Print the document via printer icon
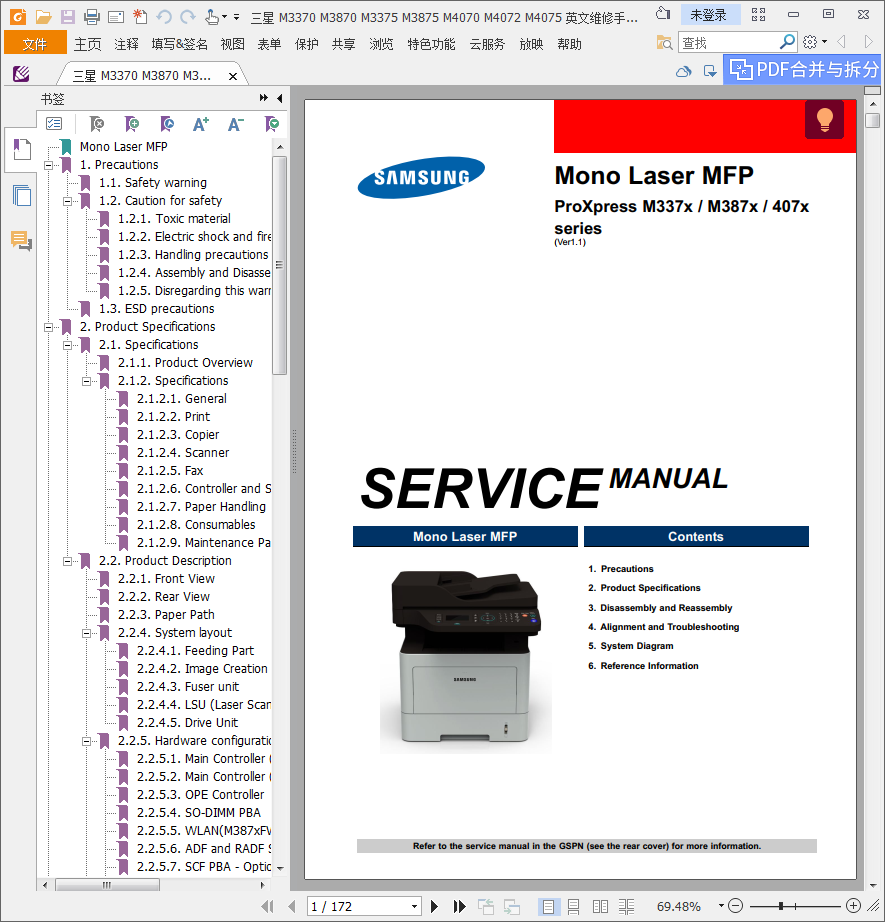The height and width of the screenshot is (922, 885). click(x=92, y=16)
